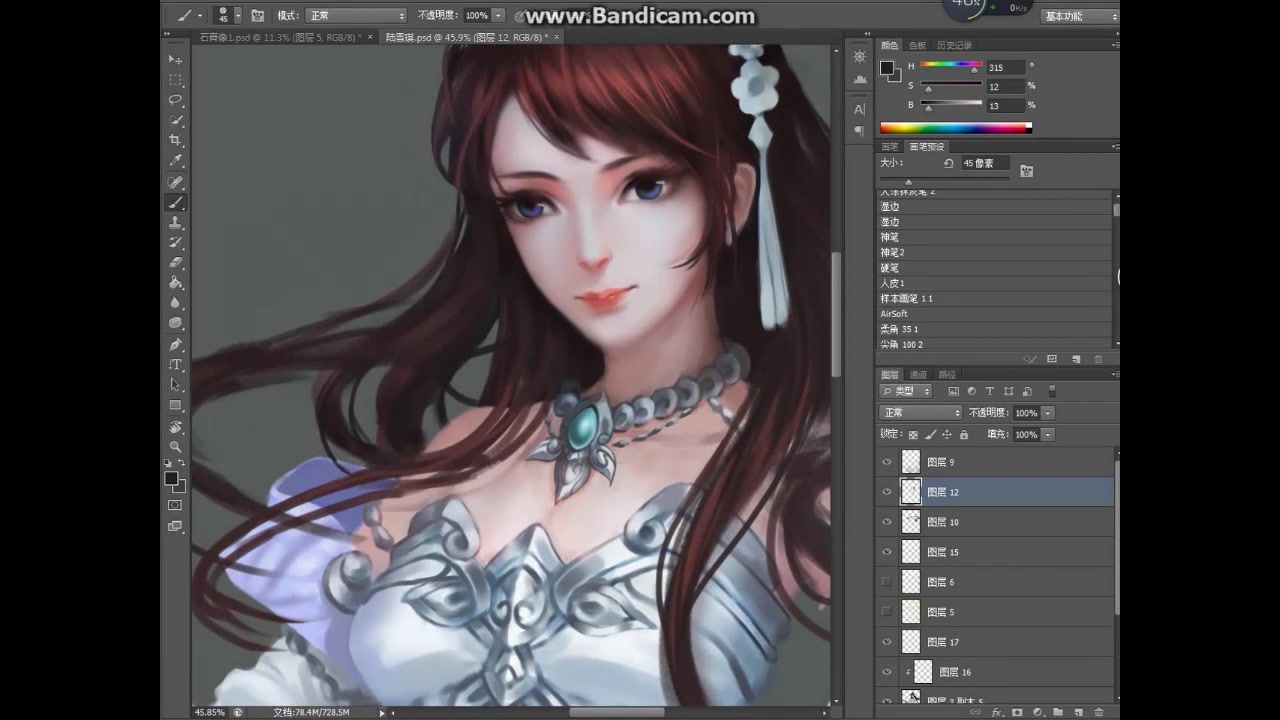The width and height of the screenshot is (1280, 720).
Task: Click the Add Layer Style fx icon
Action: pos(996,712)
